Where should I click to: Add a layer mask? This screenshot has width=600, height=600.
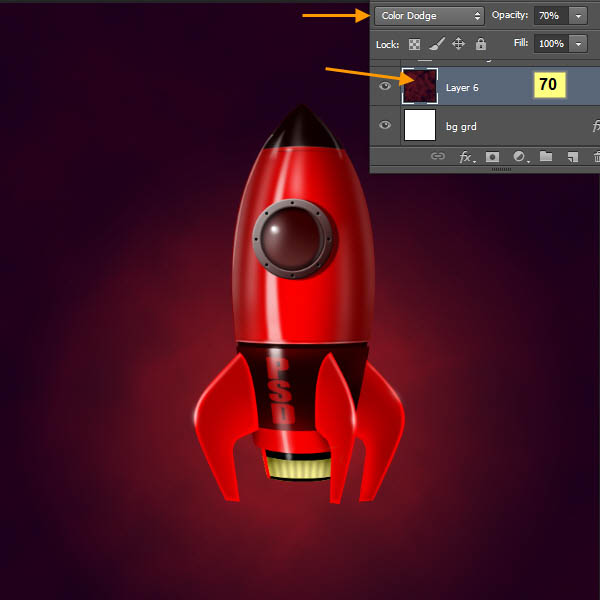[492, 157]
